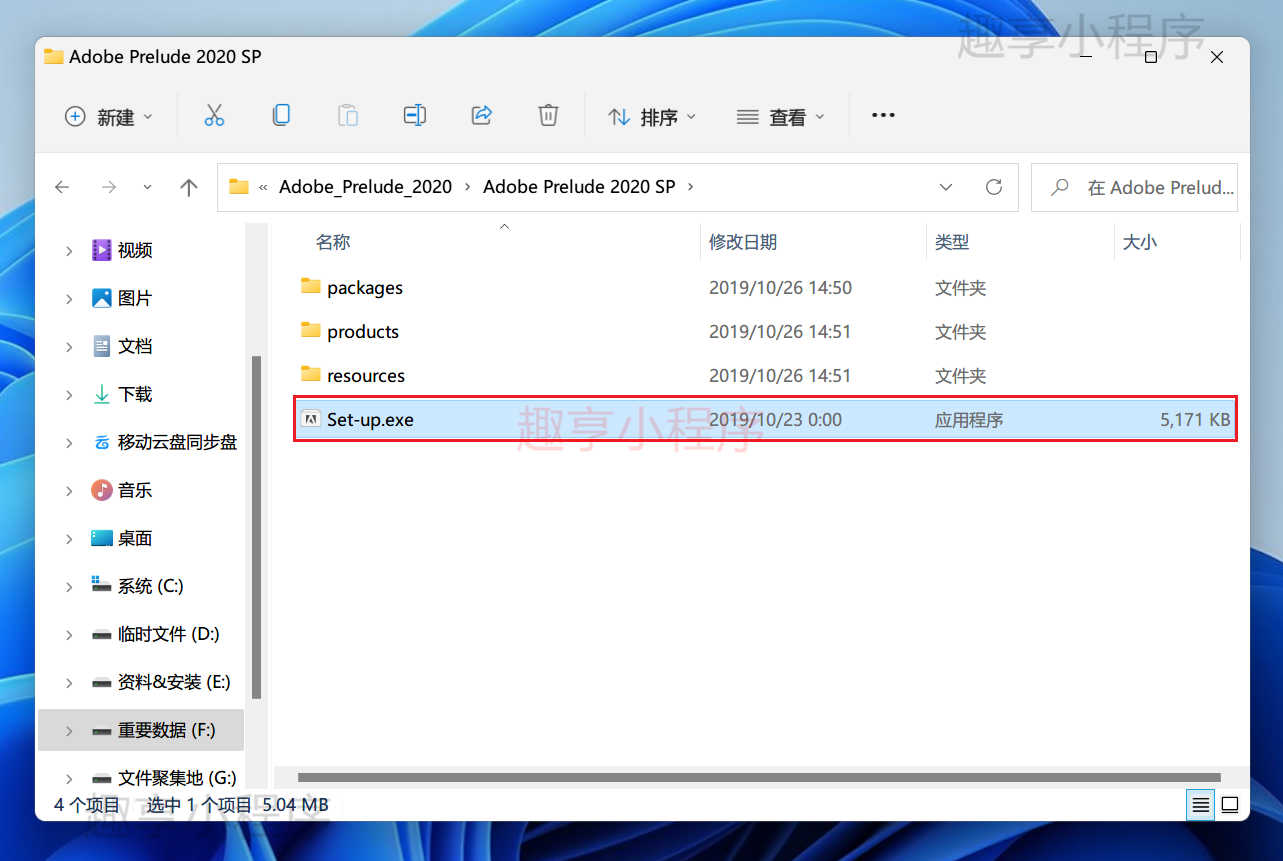Viewport: 1283px width, 861px height.
Task: Expand the 视频 tree node chevron
Action: click(x=69, y=251)
